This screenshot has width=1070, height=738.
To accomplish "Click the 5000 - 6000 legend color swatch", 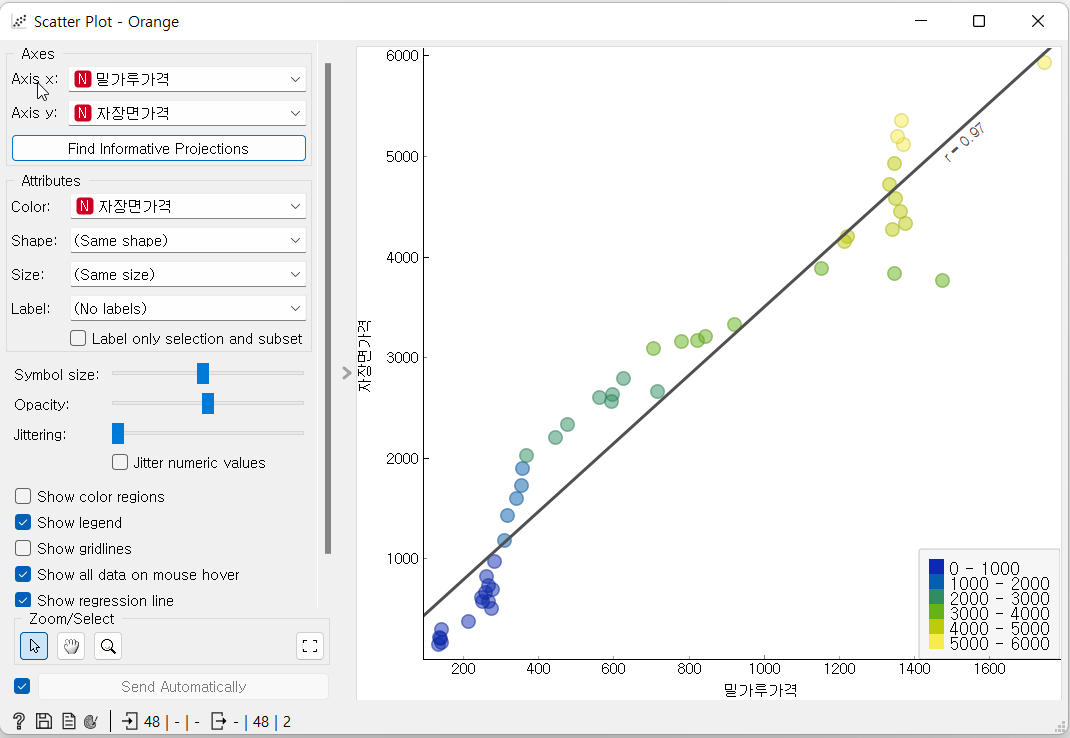I will [936, 642].
